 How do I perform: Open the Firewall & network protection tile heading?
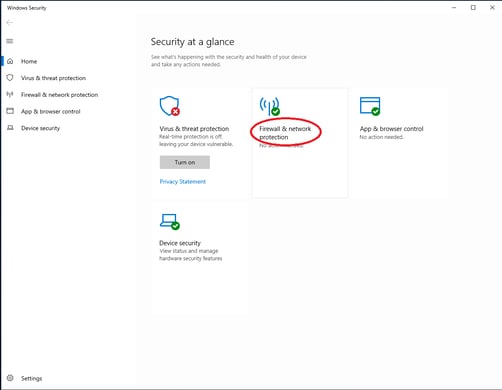[x=285, y=133]
